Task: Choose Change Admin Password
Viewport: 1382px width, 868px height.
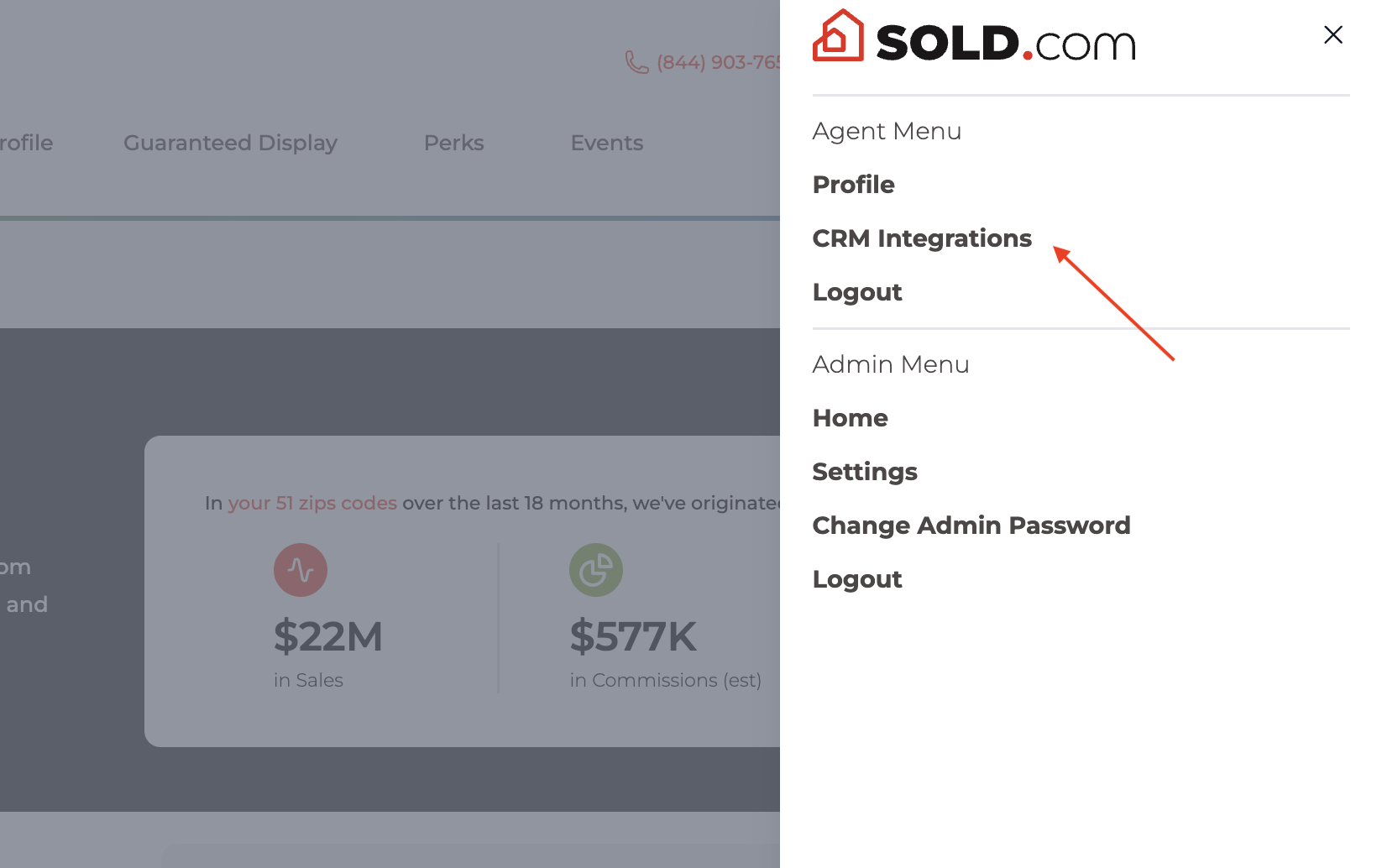Action: tap(971, 526)
